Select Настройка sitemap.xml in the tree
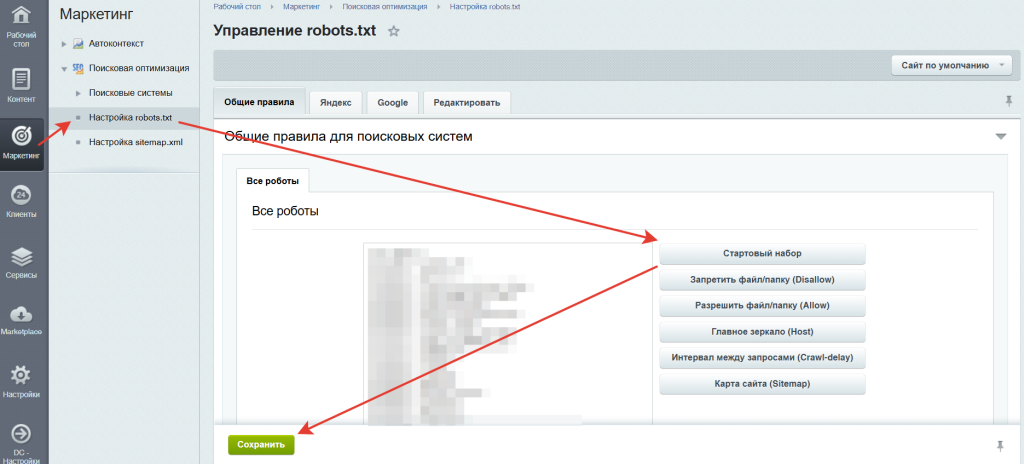This screenshot has width=1024, height=464. tap(136, 142)
